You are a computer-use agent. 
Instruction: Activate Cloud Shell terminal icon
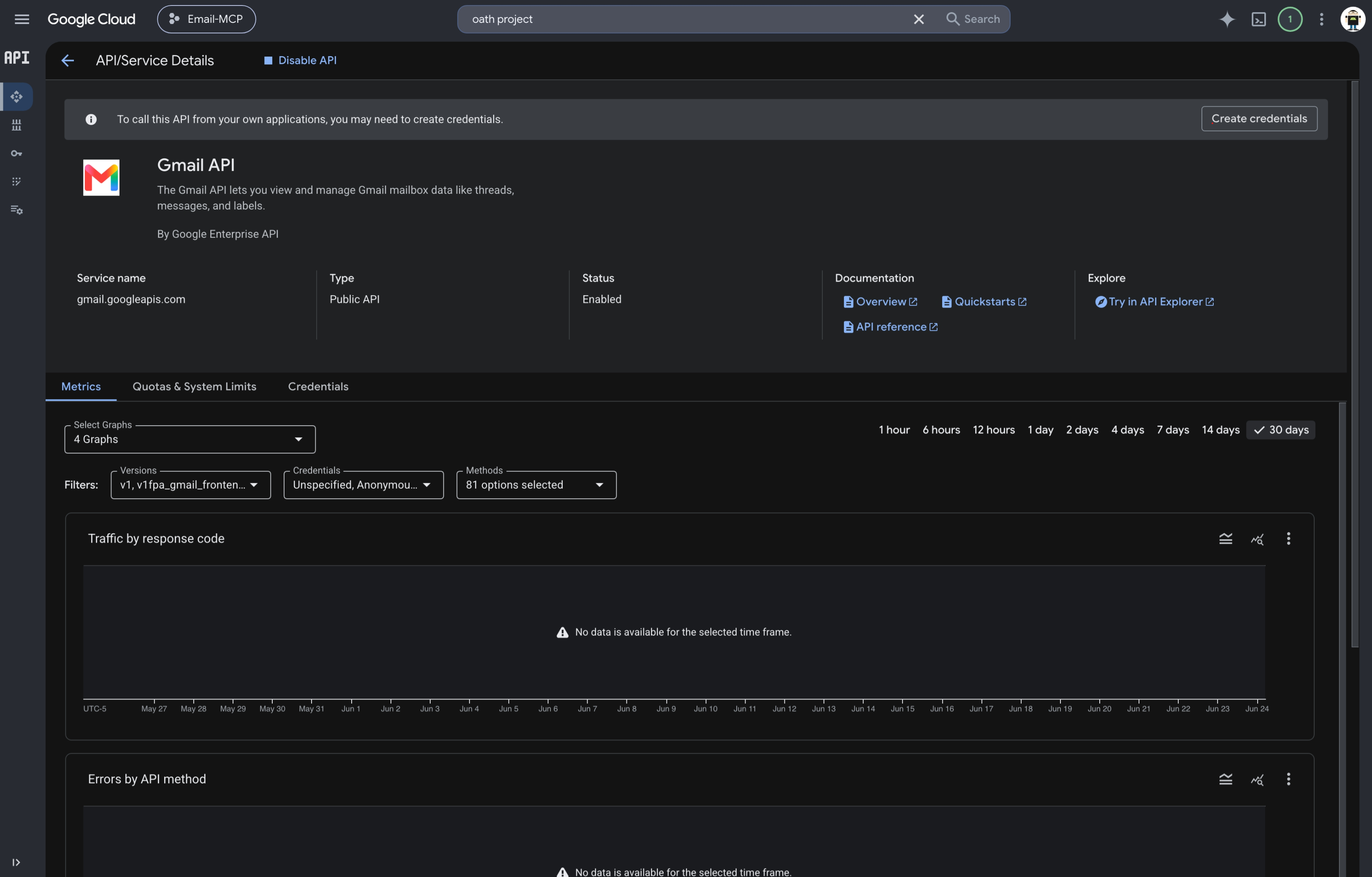coord(1258,19)
